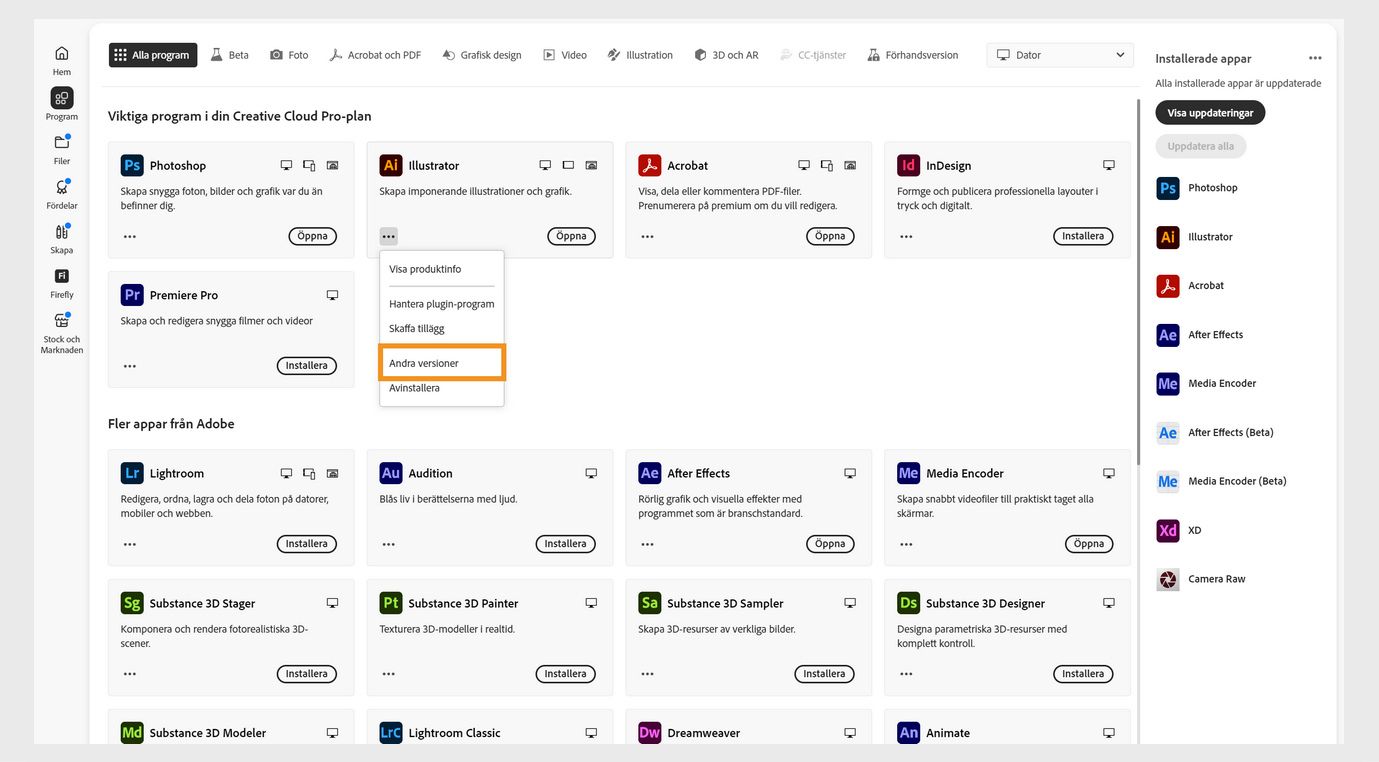Click Visa uppdateringar button

(1210, 113)
